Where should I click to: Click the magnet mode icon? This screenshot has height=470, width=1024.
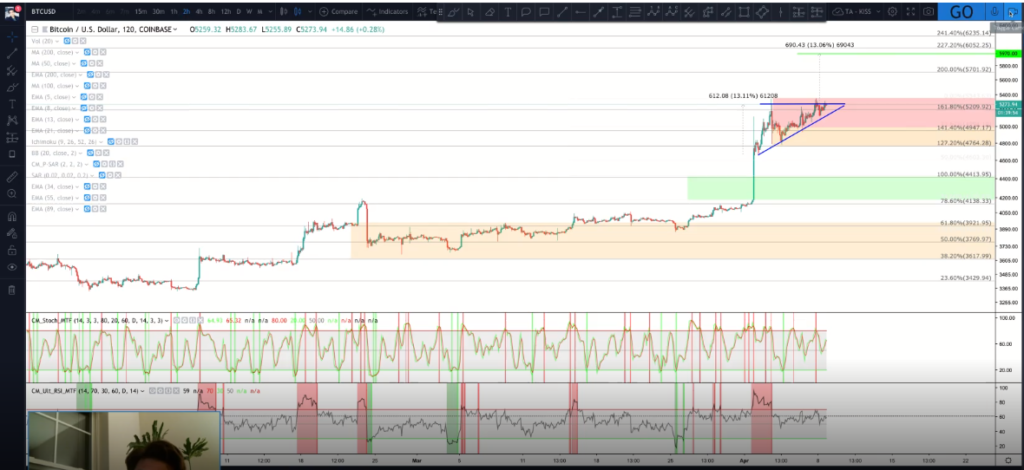click(12, 217)
